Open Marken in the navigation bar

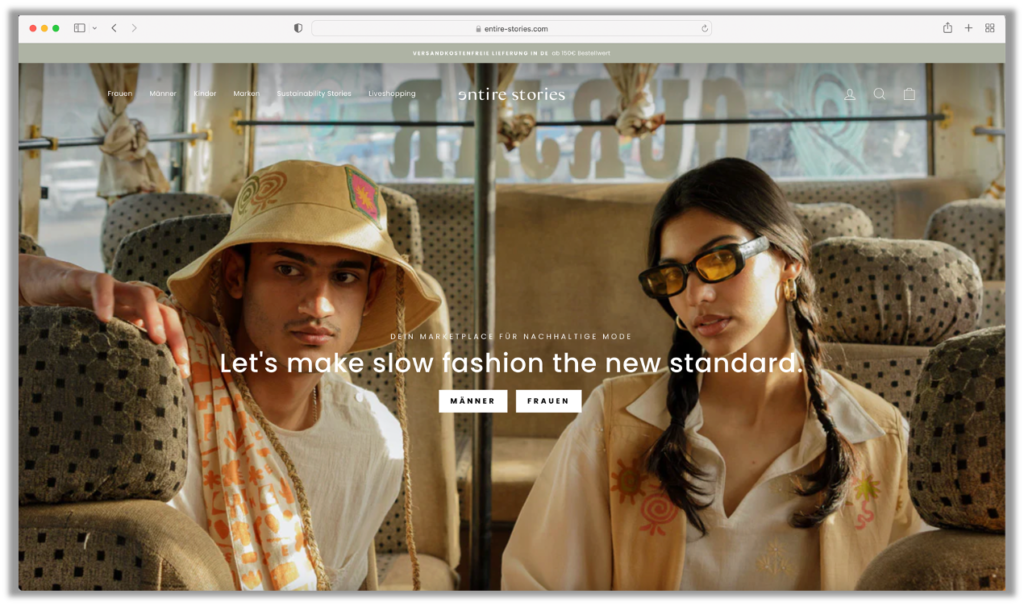pos(246,94)
